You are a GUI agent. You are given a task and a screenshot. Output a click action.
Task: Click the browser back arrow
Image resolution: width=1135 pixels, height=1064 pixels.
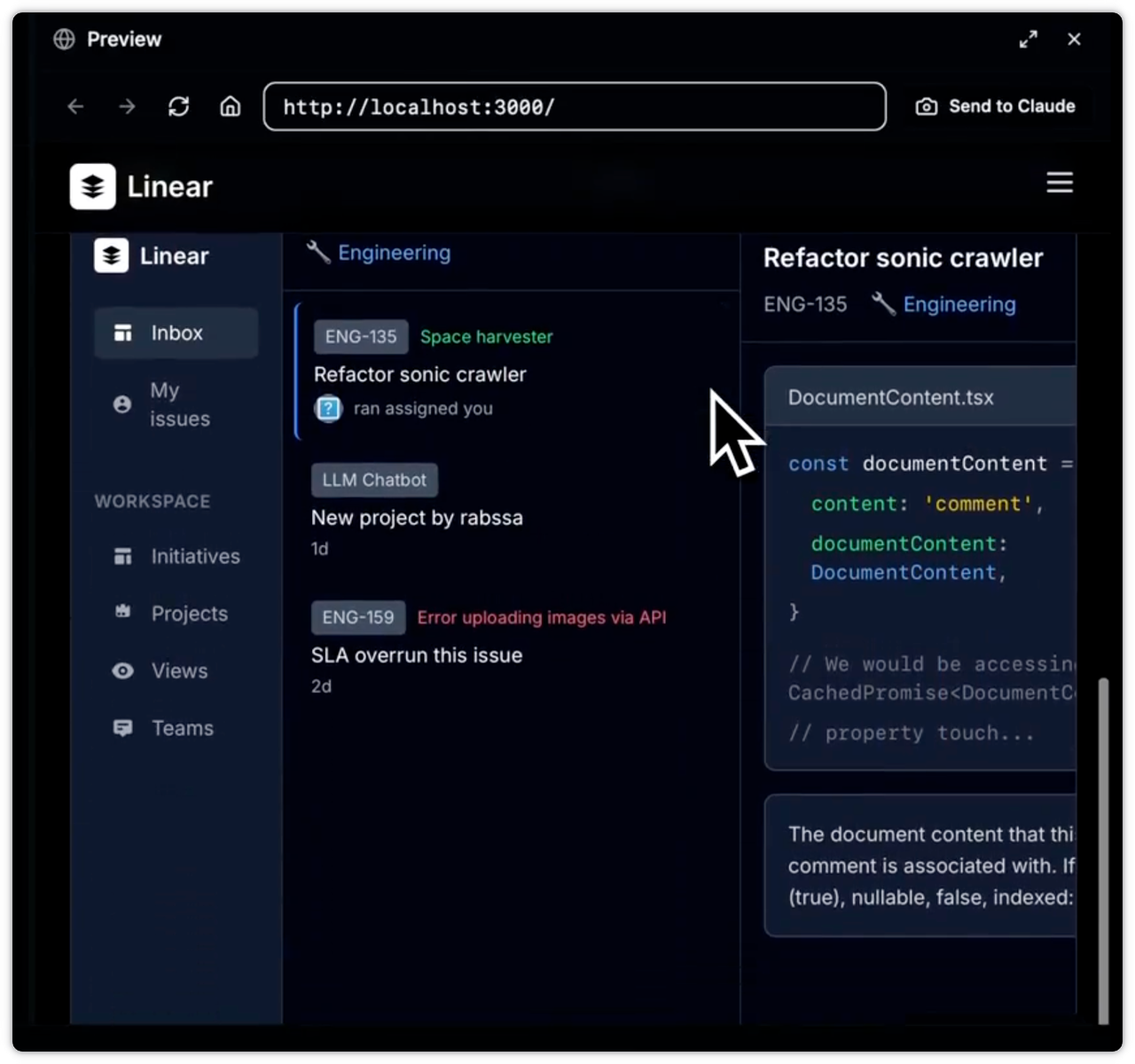pyautogui.click(x=75, y=106)
